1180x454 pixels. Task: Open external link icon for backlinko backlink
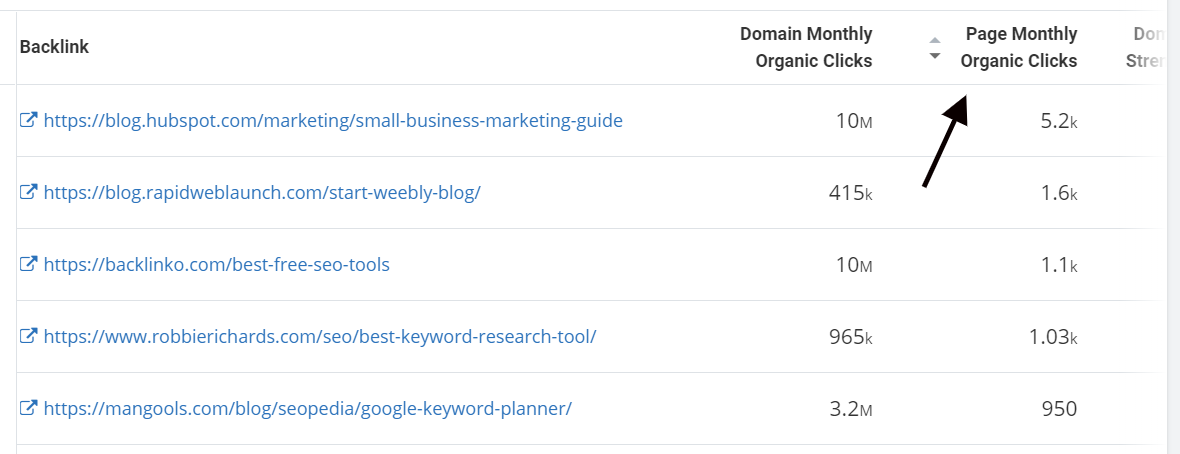(28, 265)
